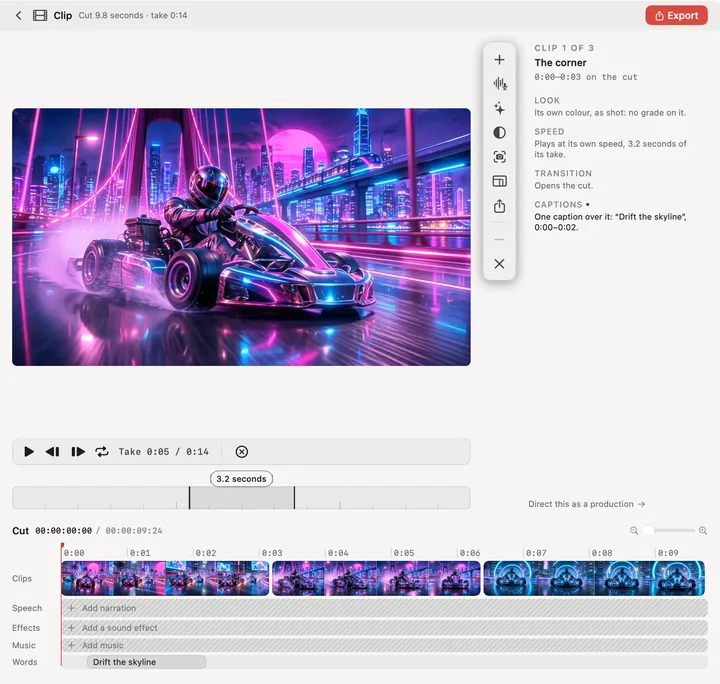
Task: Select the second clip on the timeline
Action: point(376,578)
